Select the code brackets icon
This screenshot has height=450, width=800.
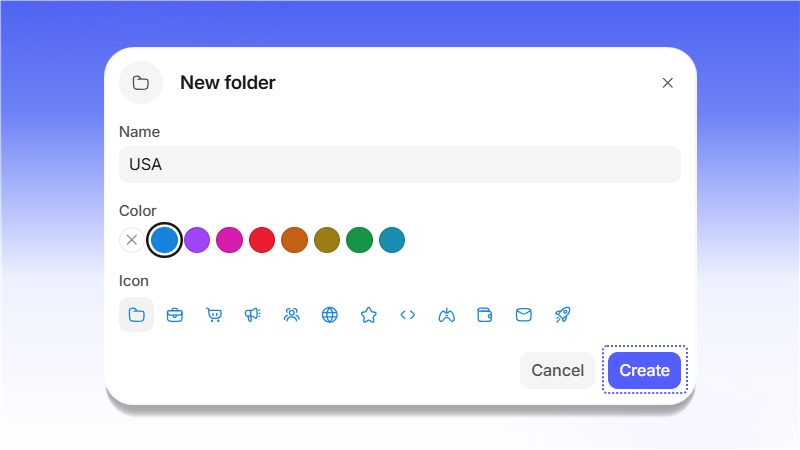tap(408, 315)
